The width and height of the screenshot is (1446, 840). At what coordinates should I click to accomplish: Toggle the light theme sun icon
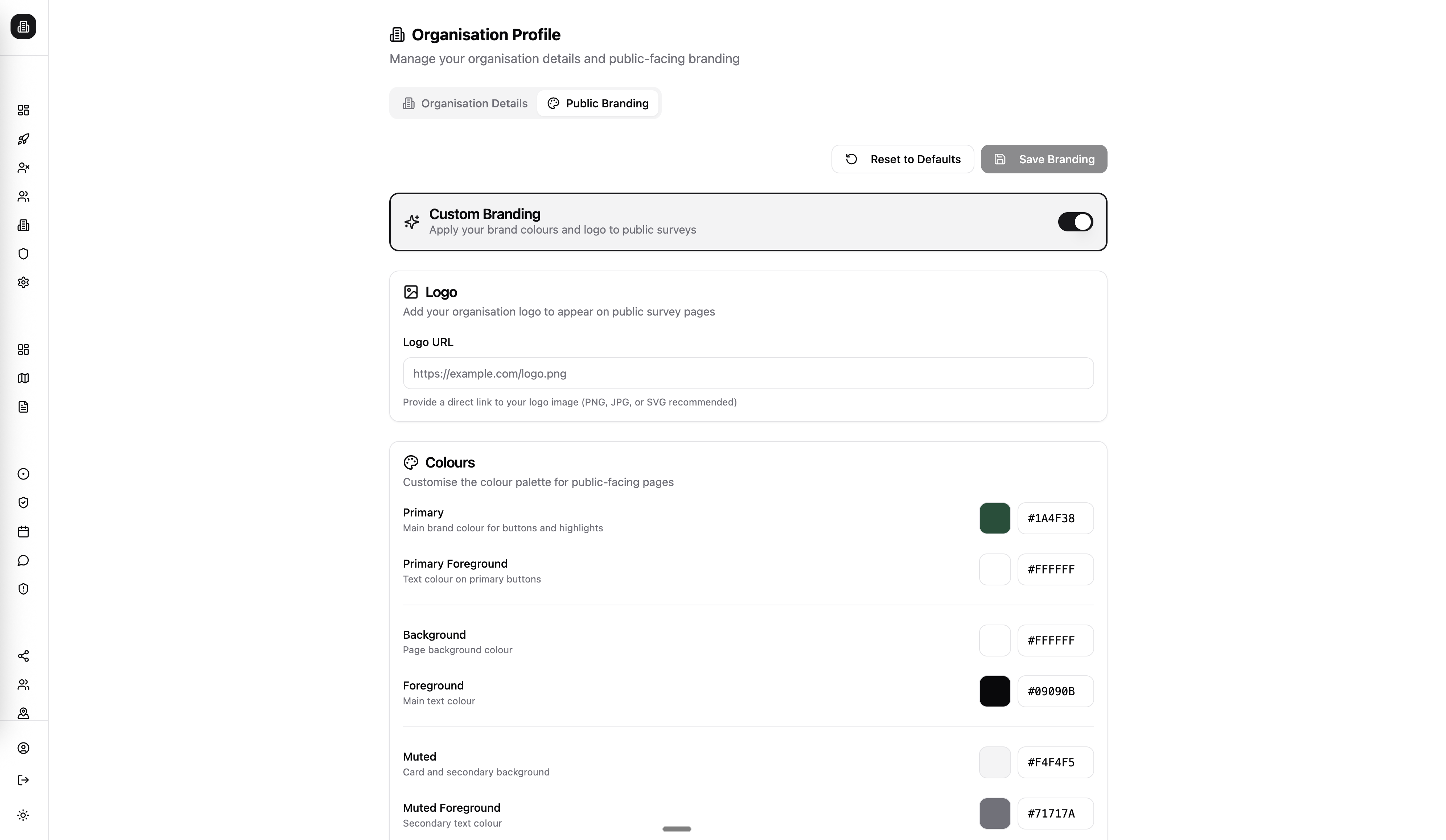(23, 815)
